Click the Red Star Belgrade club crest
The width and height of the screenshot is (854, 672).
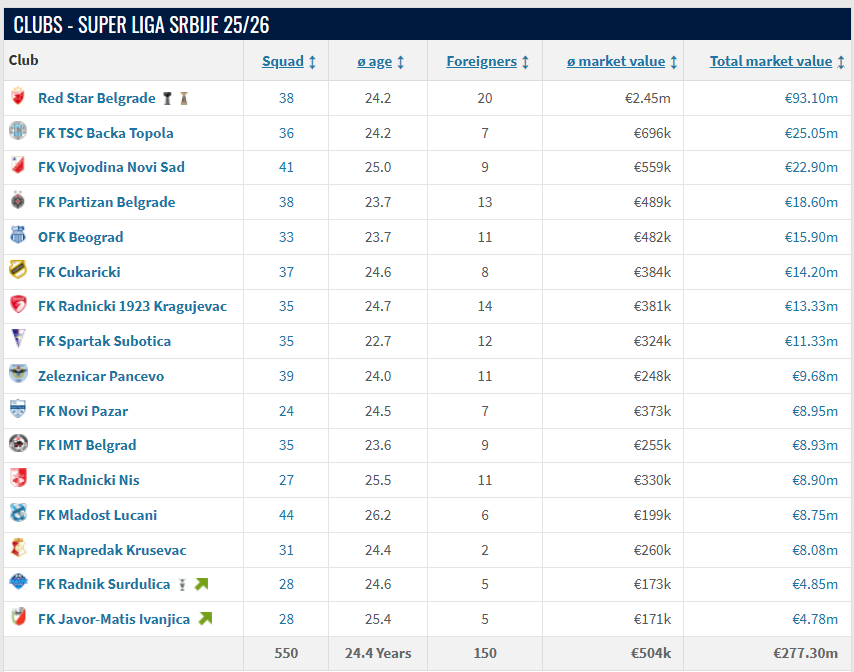click(18, 98)
